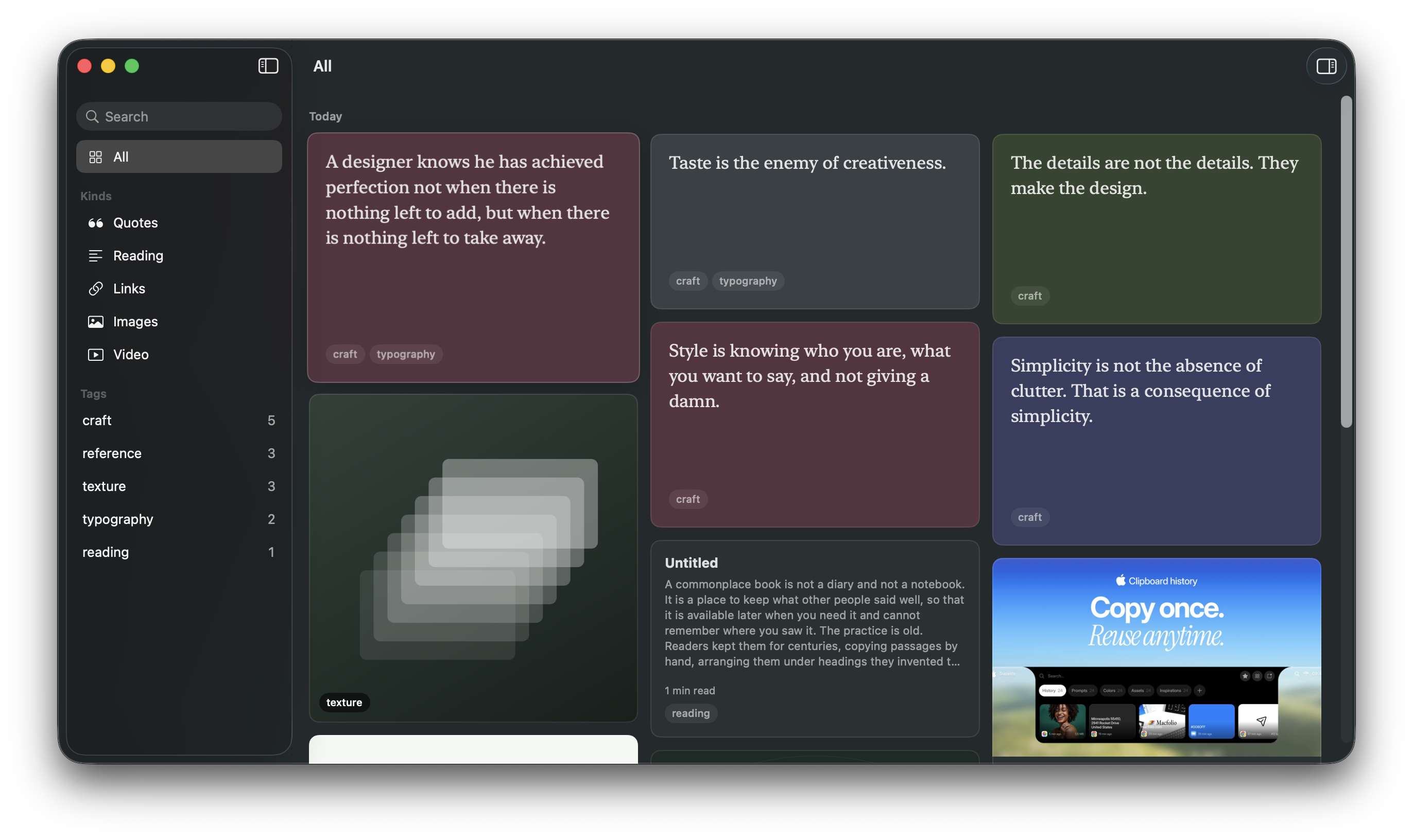Open the 'Taste is the enemy' quote card

815,221
